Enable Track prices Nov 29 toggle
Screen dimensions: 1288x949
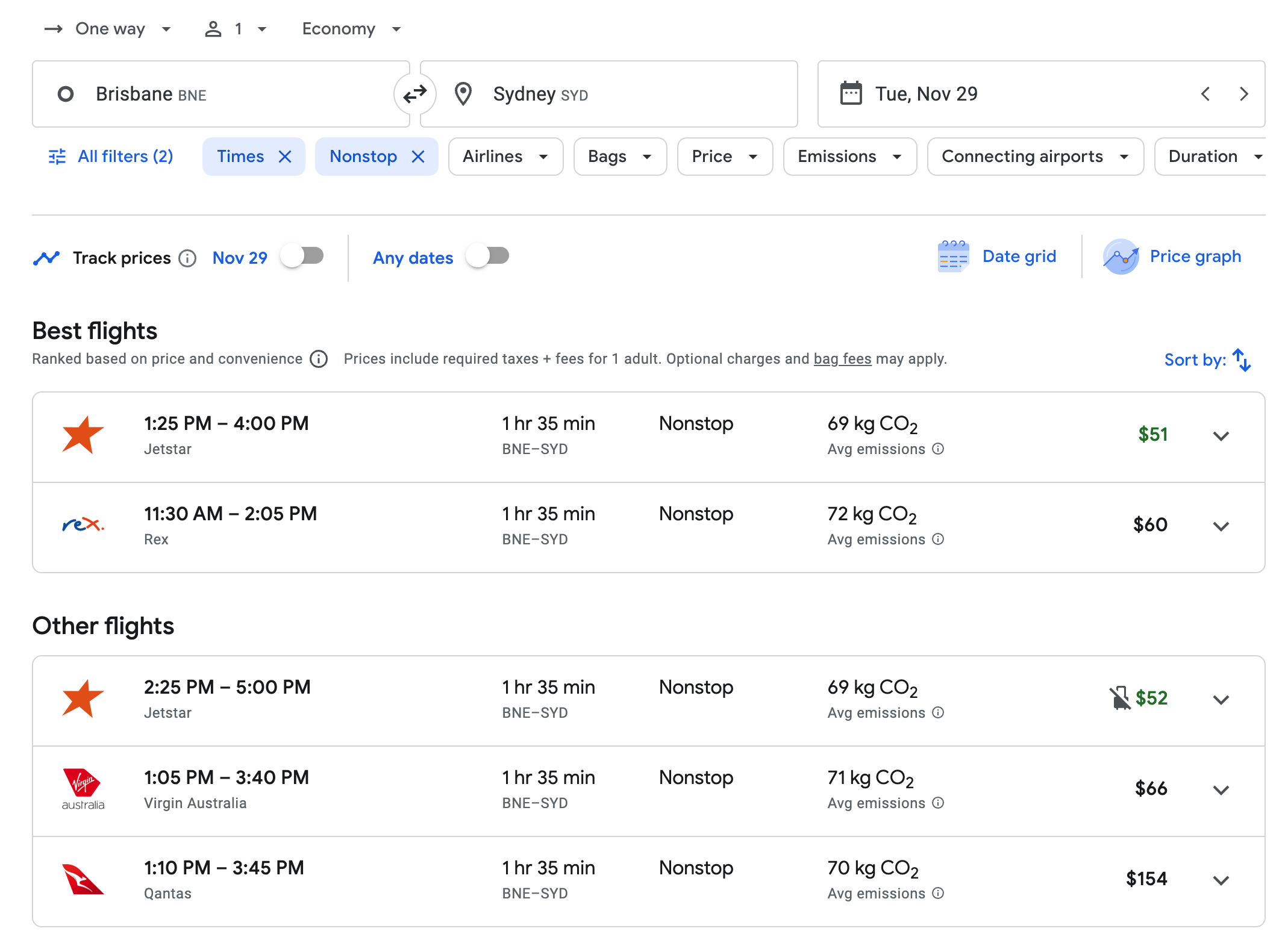coord(302,257)
